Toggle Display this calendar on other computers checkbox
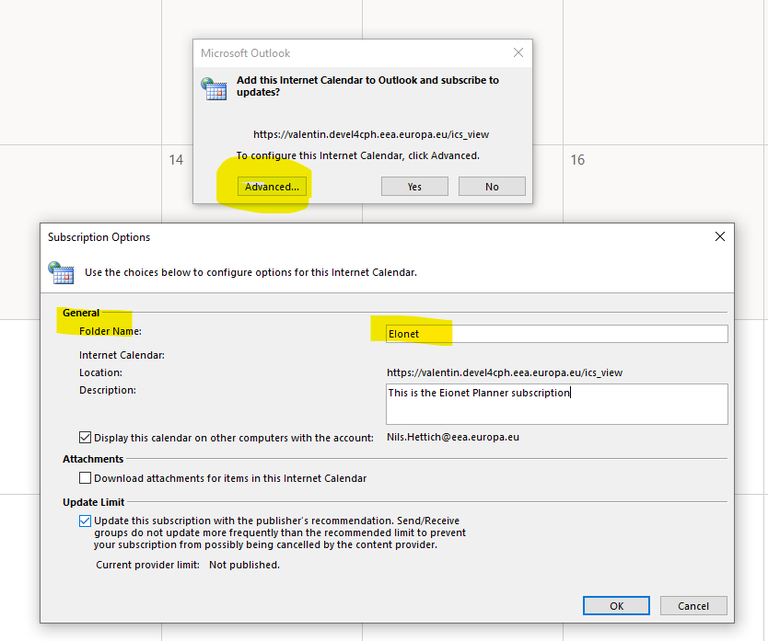Viewport: 768px width, 641px height. [x=85, y=437]
